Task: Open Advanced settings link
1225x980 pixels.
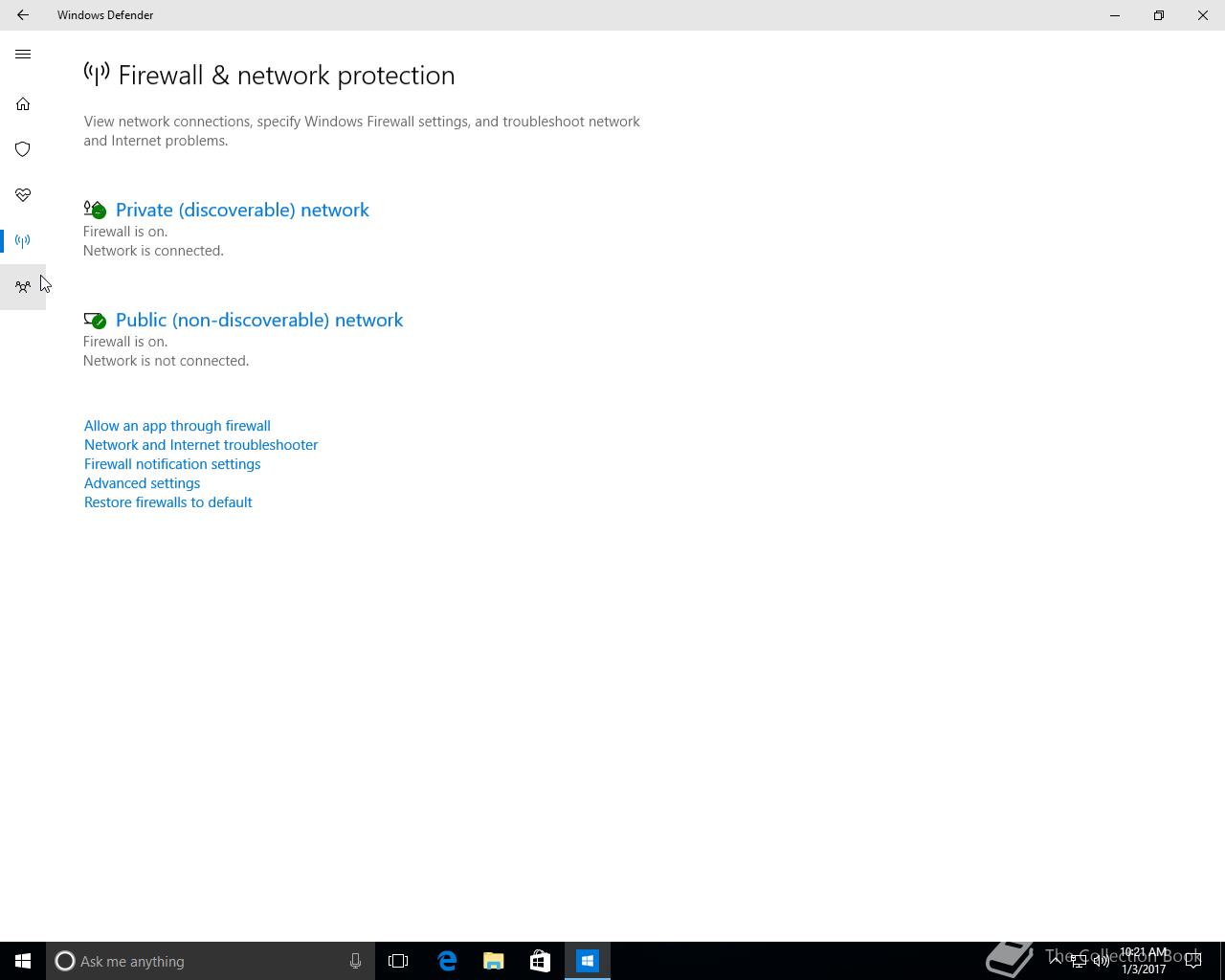Action: pos(142,483)
